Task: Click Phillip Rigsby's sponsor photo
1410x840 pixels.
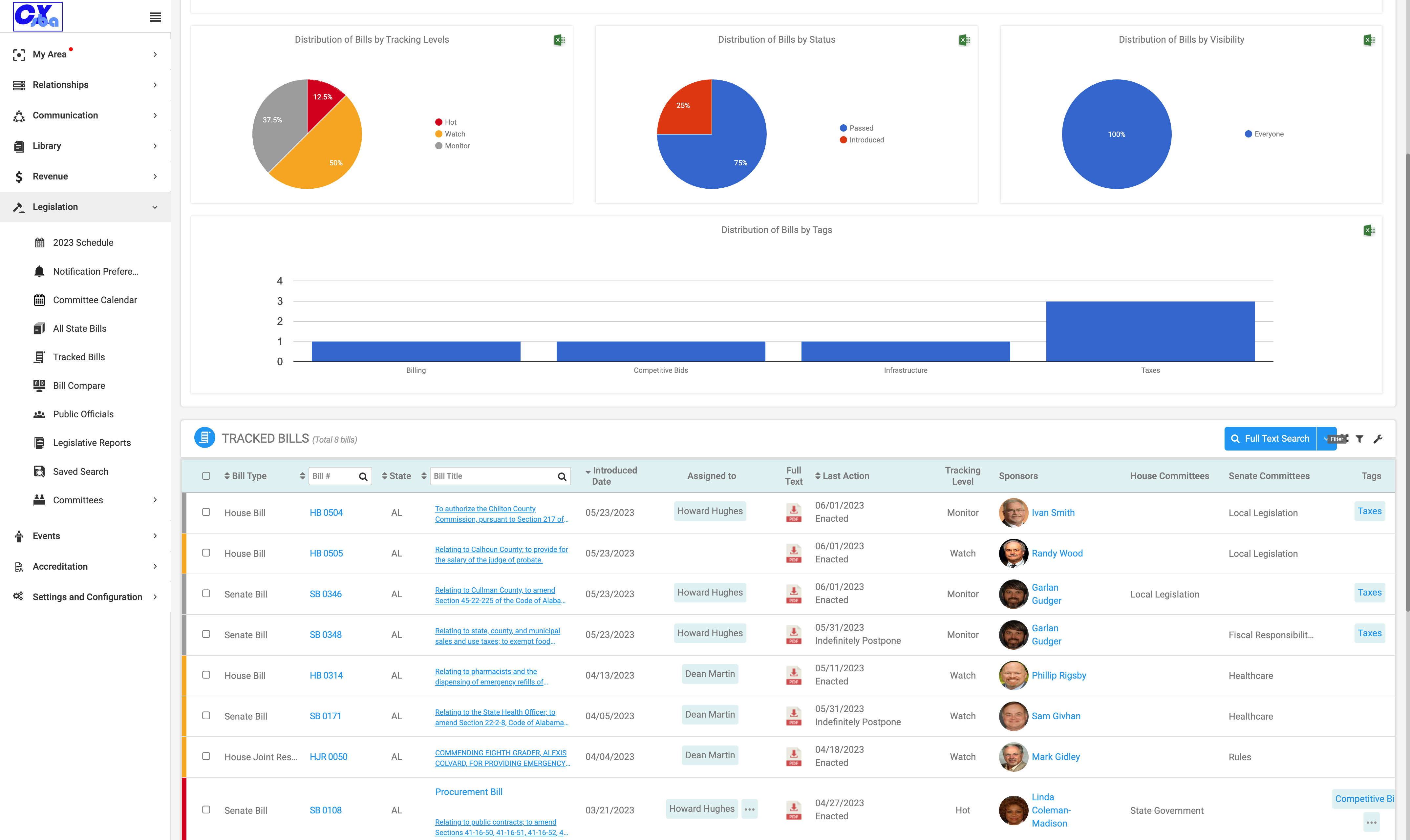Action: pos(1013,675)
